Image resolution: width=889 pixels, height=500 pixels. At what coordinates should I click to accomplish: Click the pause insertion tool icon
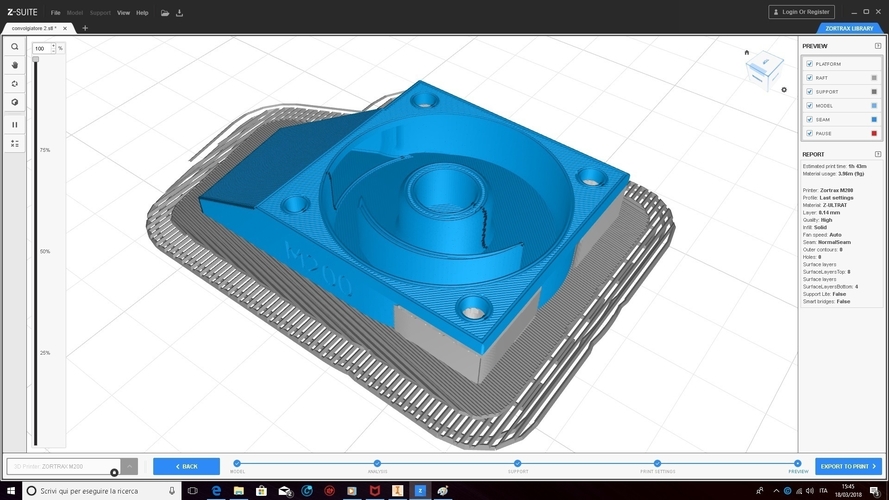pos(15,125)
